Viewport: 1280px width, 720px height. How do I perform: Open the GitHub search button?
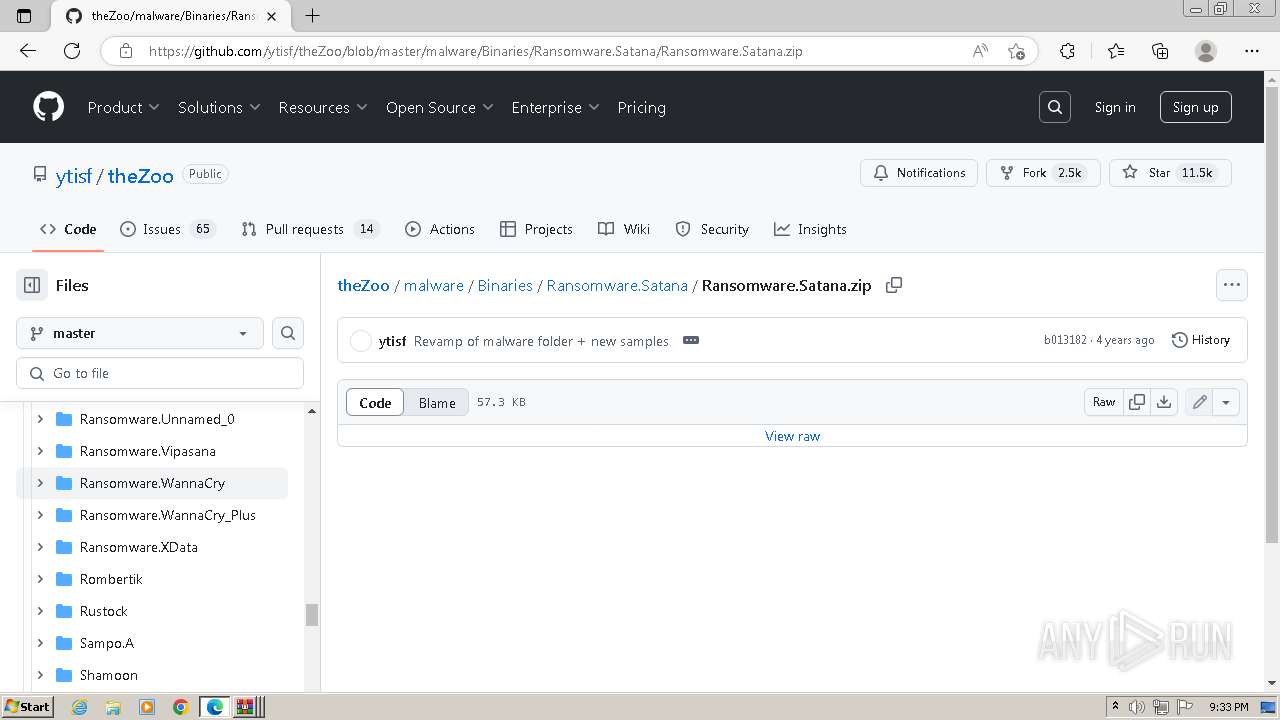pos(1055,107)
